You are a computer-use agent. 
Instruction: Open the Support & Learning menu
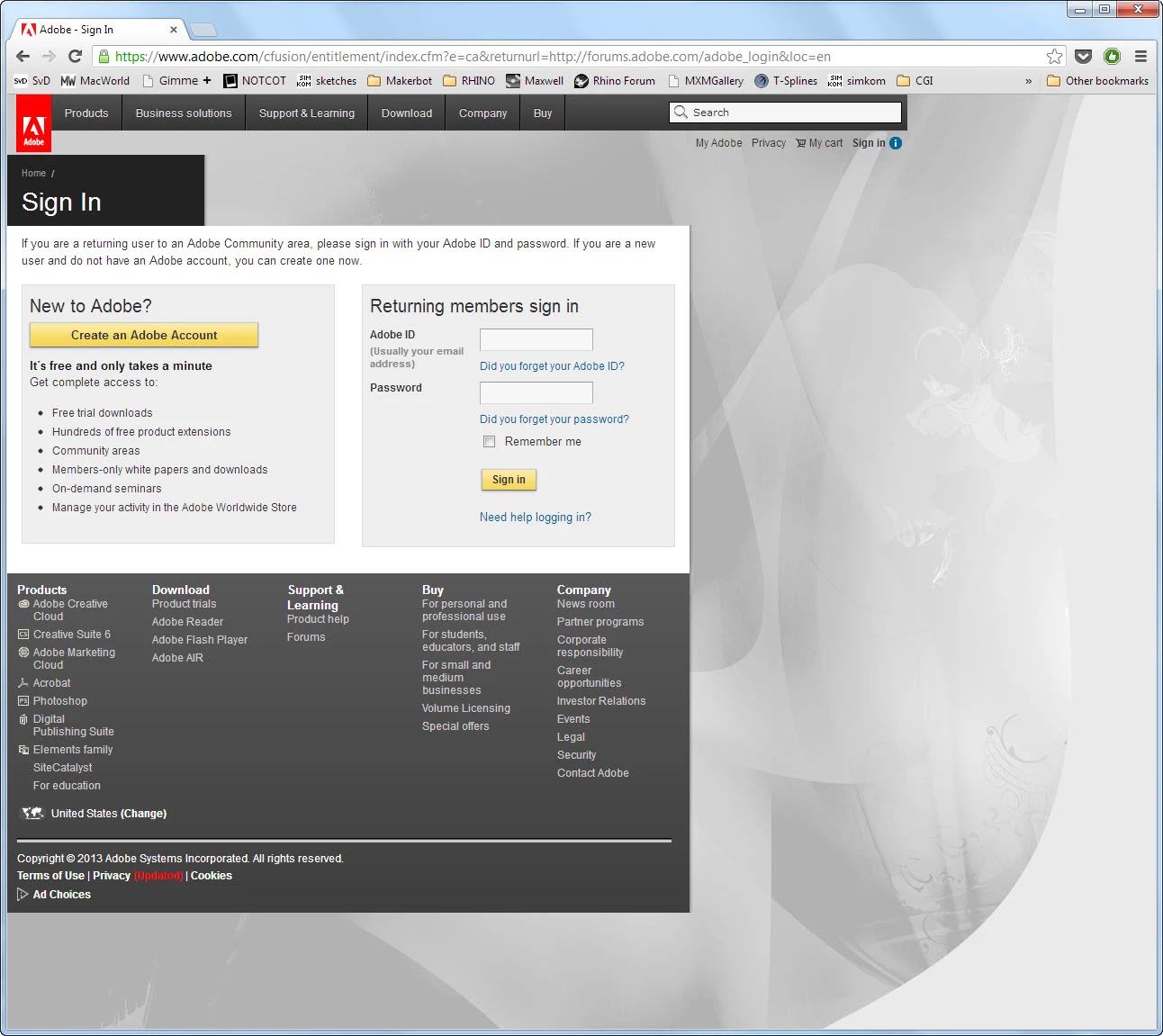[x=307, y=113]
